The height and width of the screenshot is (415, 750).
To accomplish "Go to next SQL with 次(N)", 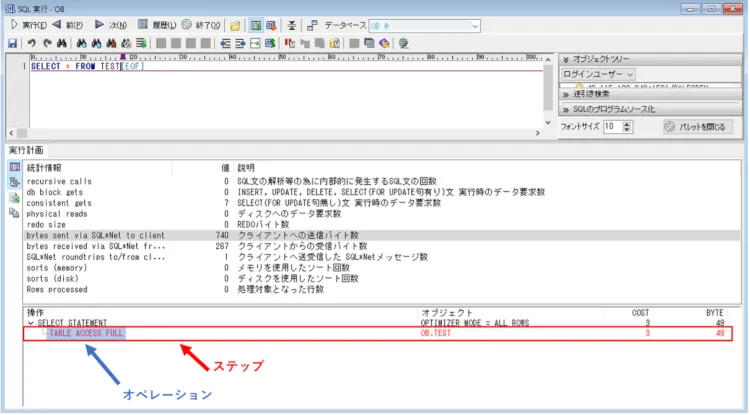I will coord(110,25).
